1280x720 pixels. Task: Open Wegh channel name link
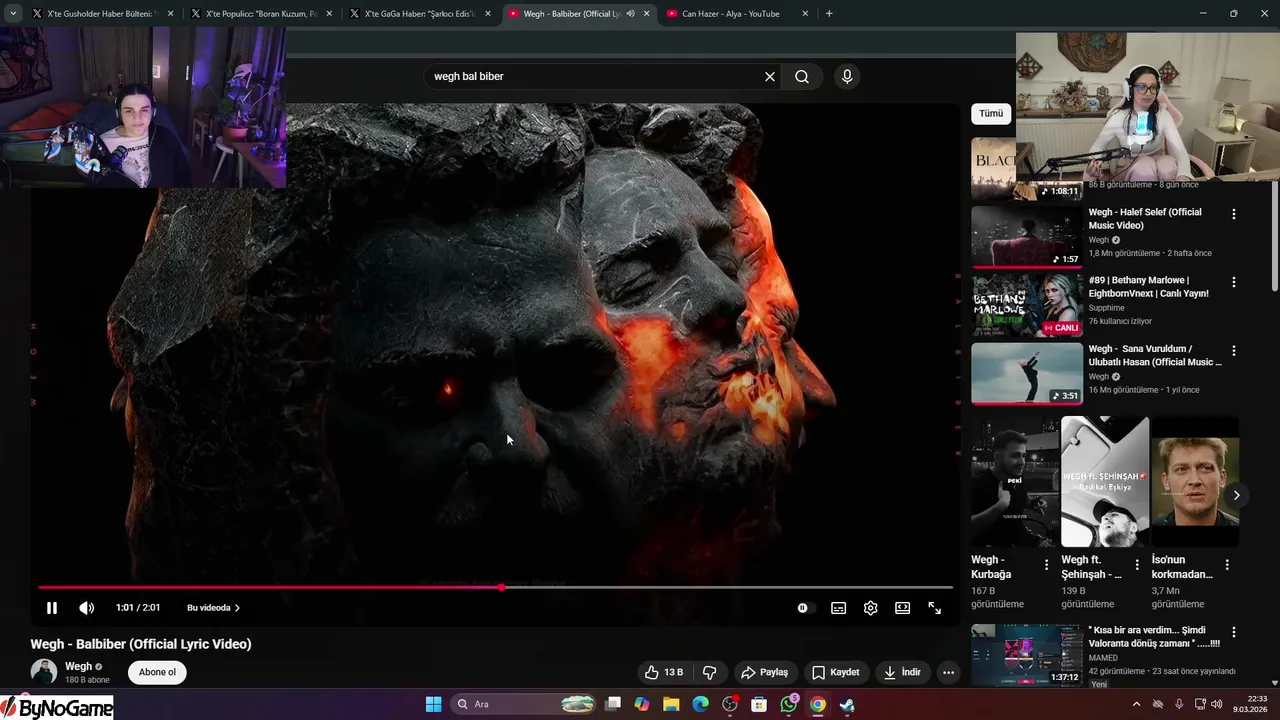[x=78, y=666]
